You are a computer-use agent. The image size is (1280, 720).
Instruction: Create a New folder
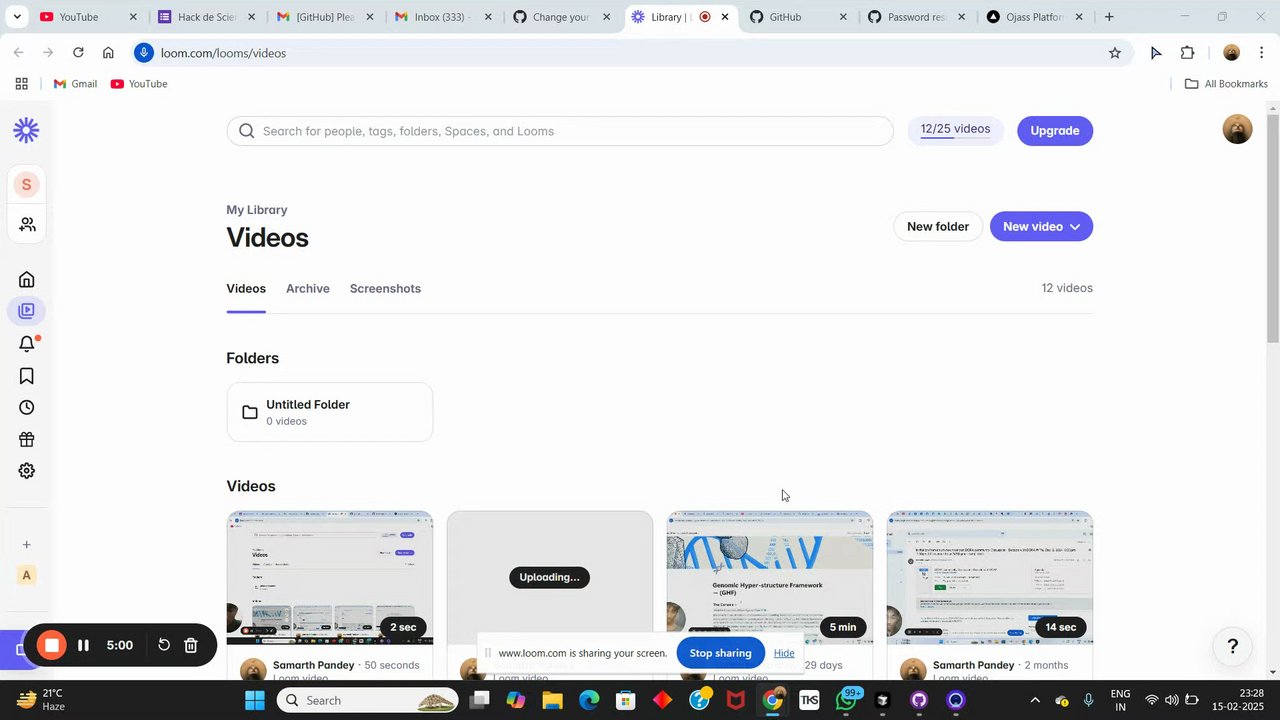(938, 227)
